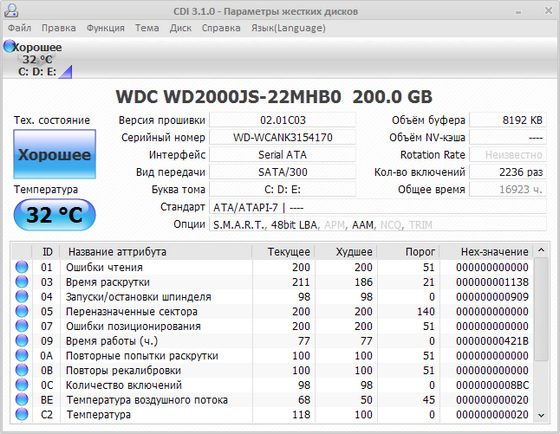Open the Функция menu
The height and width of the screenshot is (434, 560).
pyautogui.click(x=105, y=28)
